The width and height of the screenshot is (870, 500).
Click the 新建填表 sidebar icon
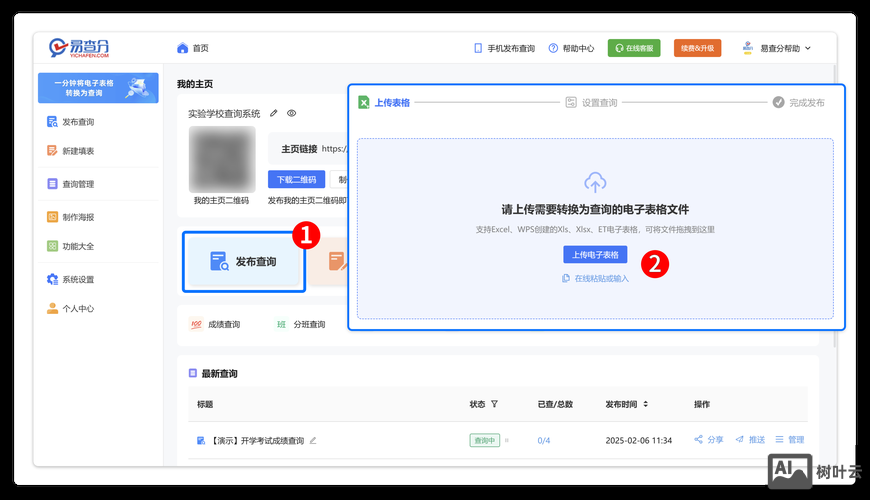click(x=52, y=151)
